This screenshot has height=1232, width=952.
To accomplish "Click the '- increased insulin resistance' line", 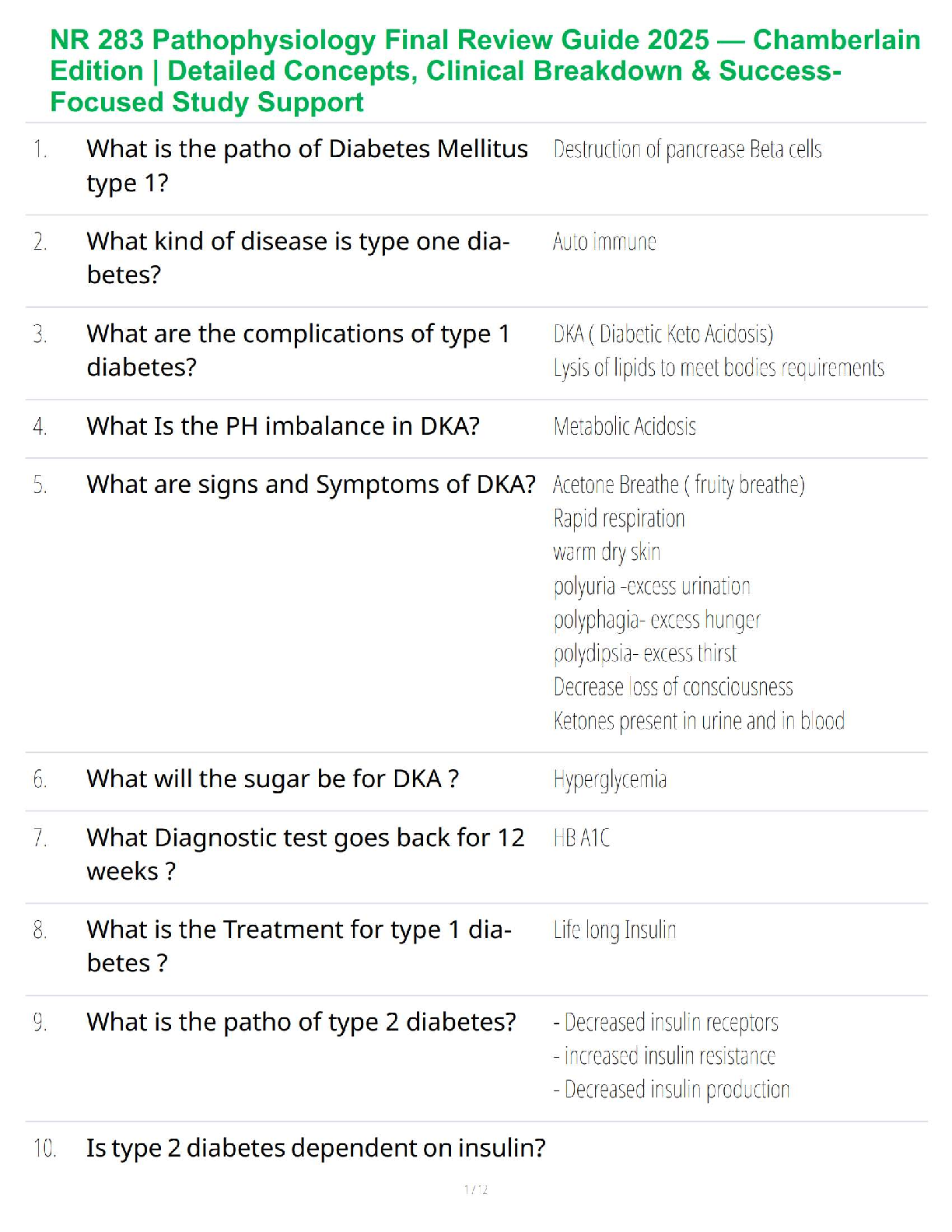I will click(664, 1055).
